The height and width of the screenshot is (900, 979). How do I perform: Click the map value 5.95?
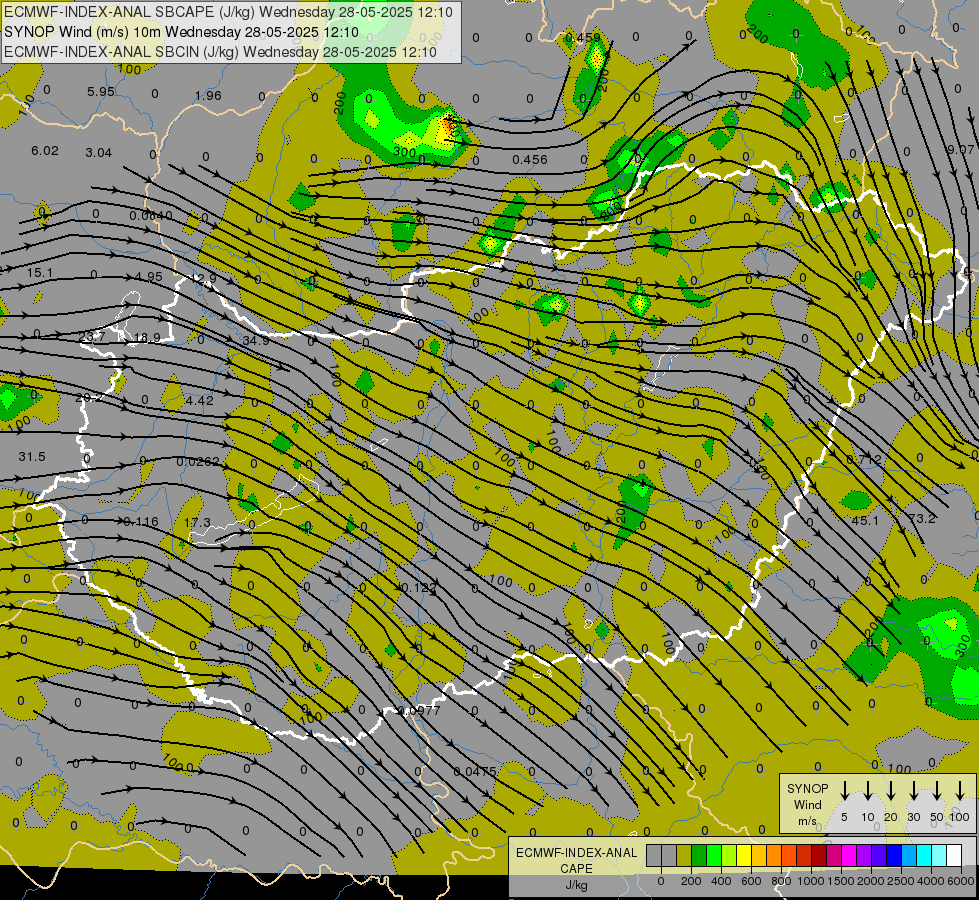point(101,92)
